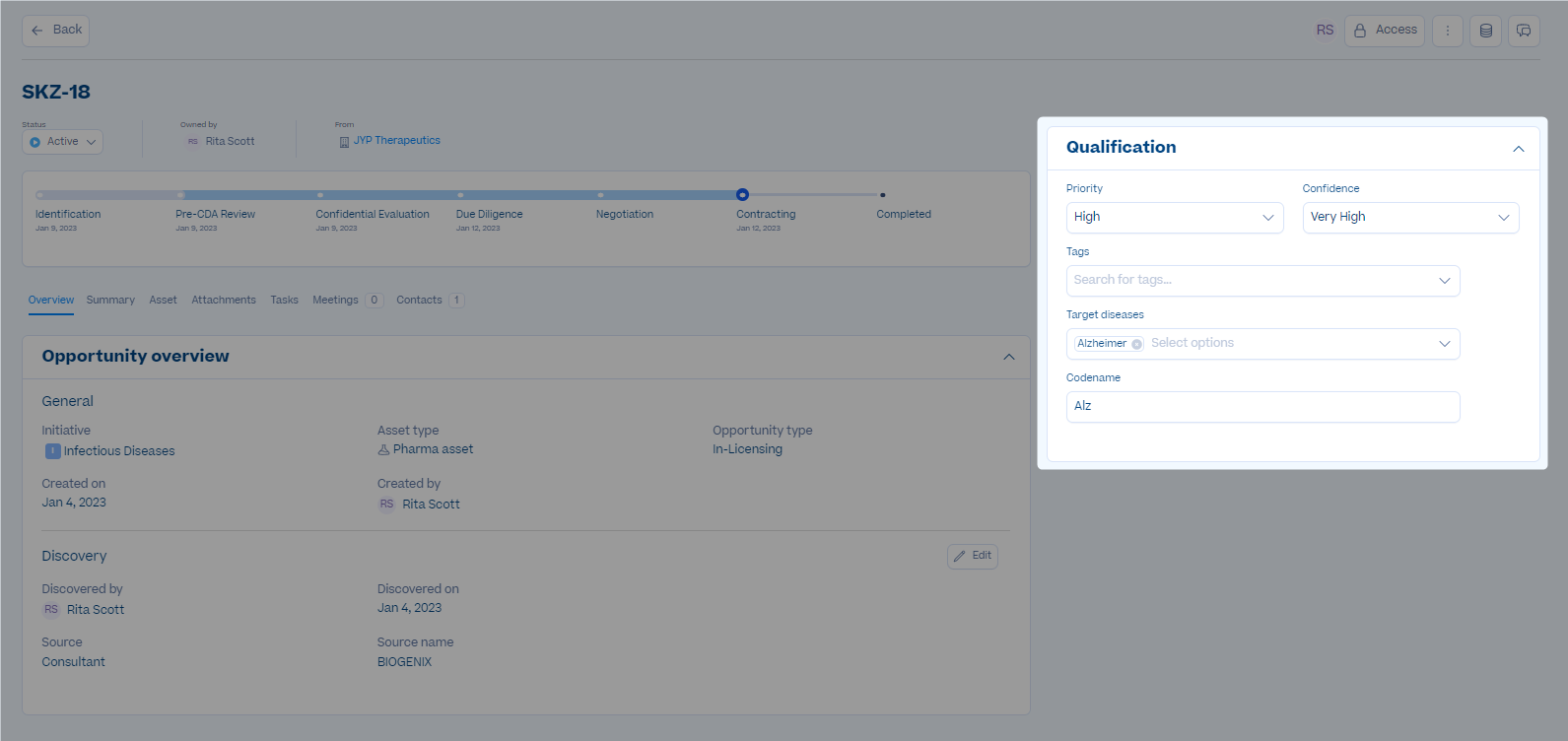The height and width of the screenshot is (741, 1568).
Task: Open the Target diseases dropdown
Action: (x=1262, y=344)
